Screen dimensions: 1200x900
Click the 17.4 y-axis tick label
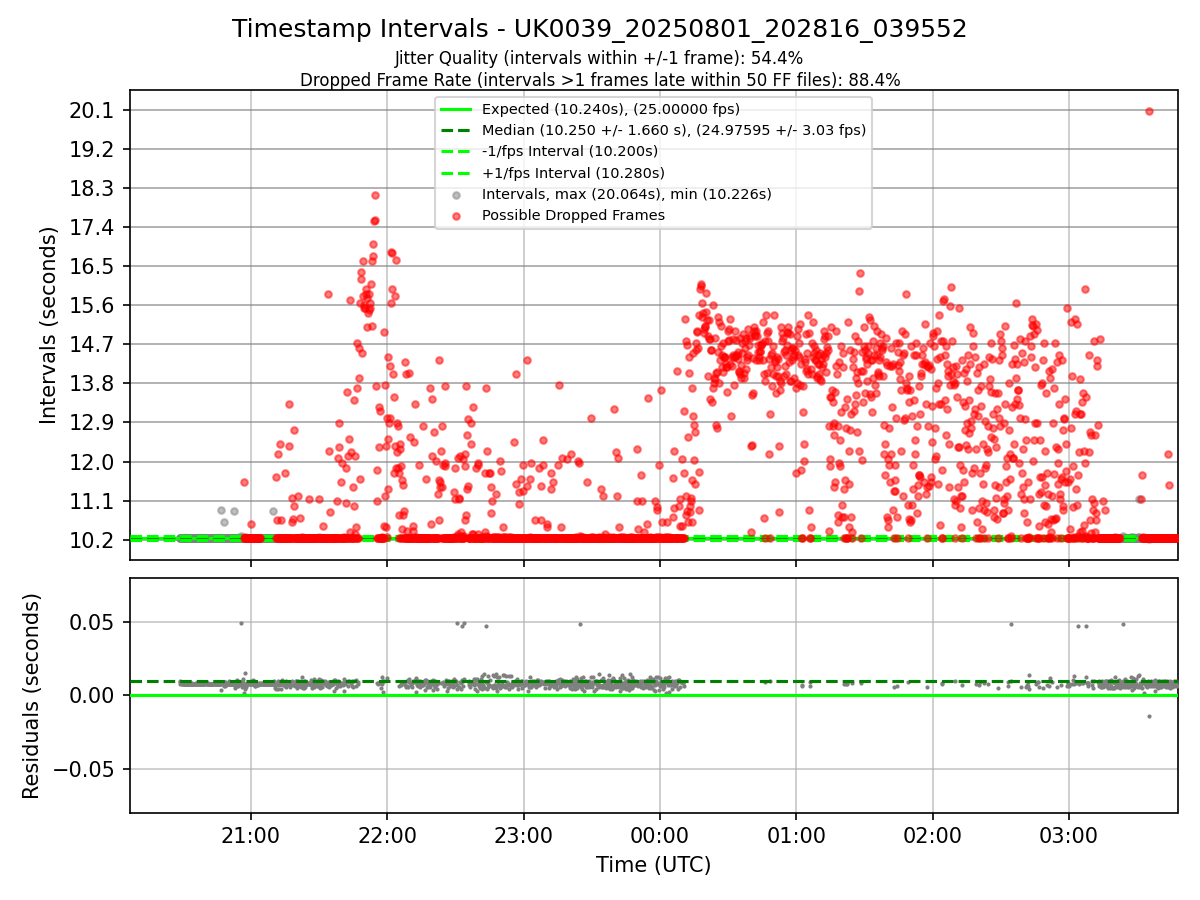[x=93, y=227]
